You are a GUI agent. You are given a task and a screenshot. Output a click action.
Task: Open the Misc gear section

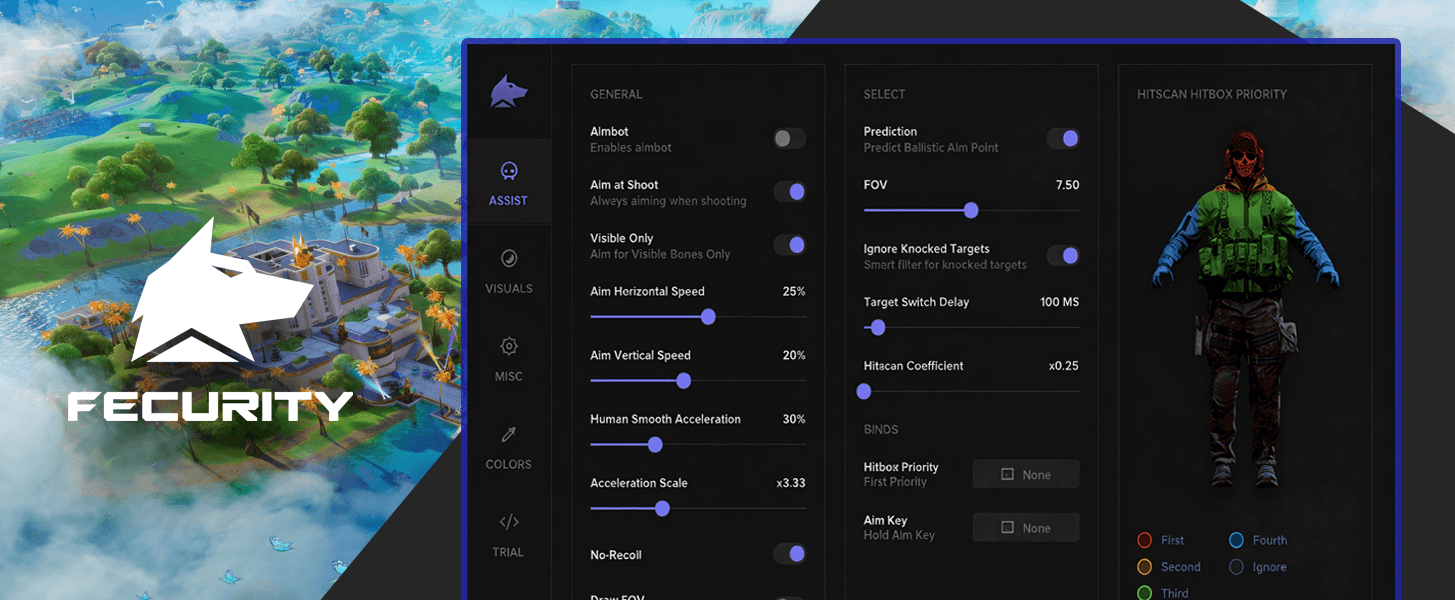[x=508, y=358]
